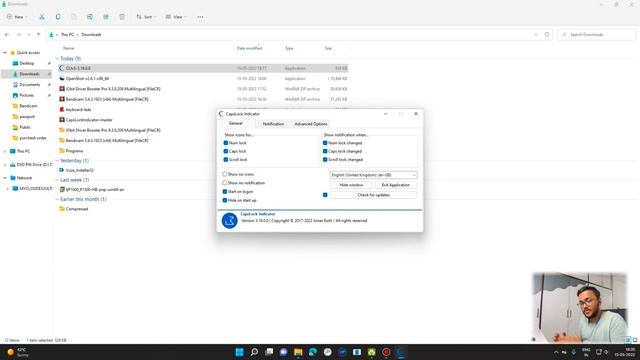The image size is (640, 360).
Task: Open the Windows Start menu
Action: [240, 352]
